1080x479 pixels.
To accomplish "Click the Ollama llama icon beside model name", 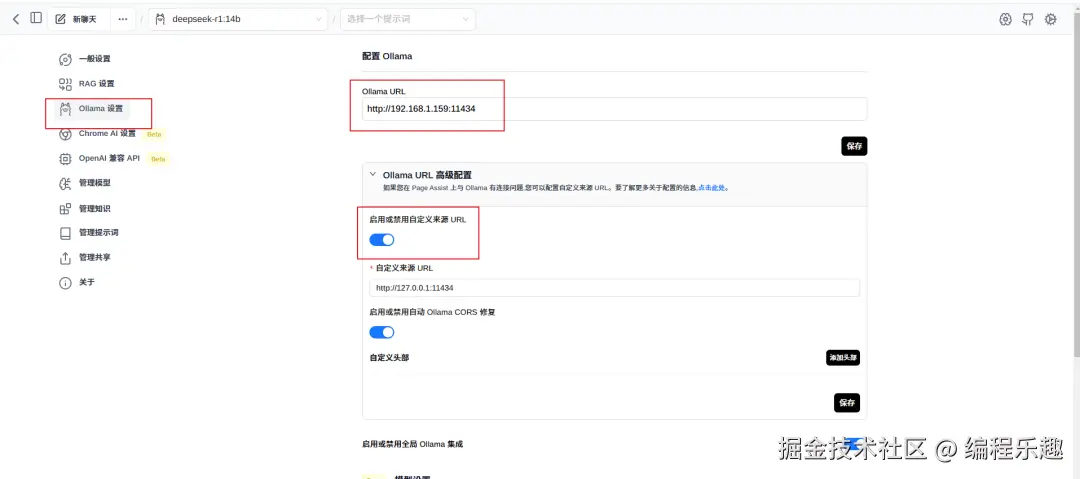I will (160, 19).
